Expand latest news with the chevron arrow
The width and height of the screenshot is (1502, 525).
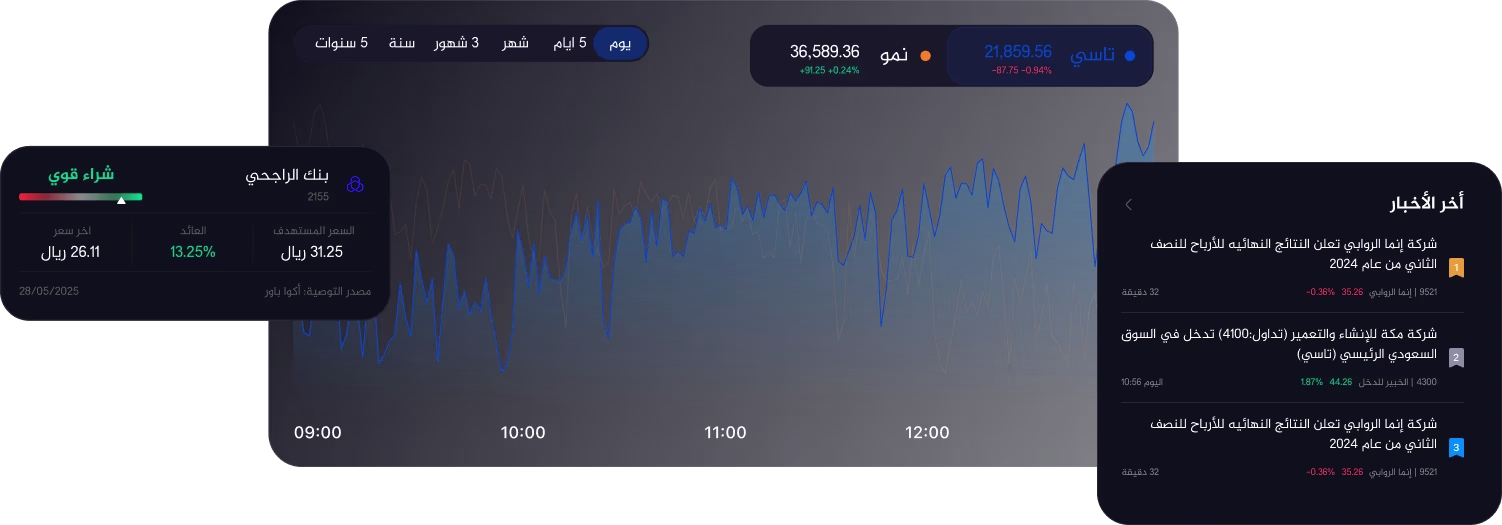click(x=1129, y=204)
